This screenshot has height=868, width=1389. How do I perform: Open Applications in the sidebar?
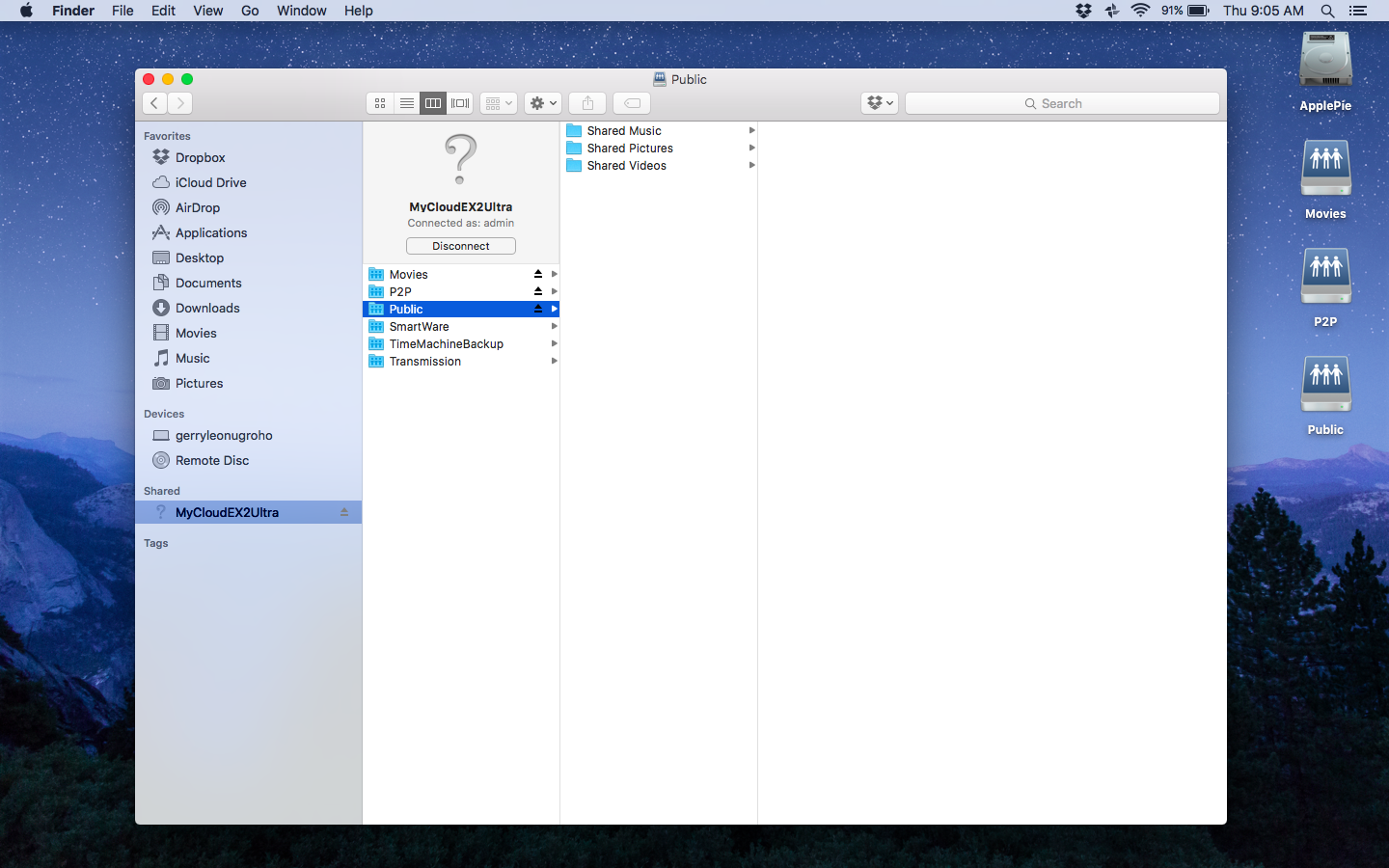(248, 232)
